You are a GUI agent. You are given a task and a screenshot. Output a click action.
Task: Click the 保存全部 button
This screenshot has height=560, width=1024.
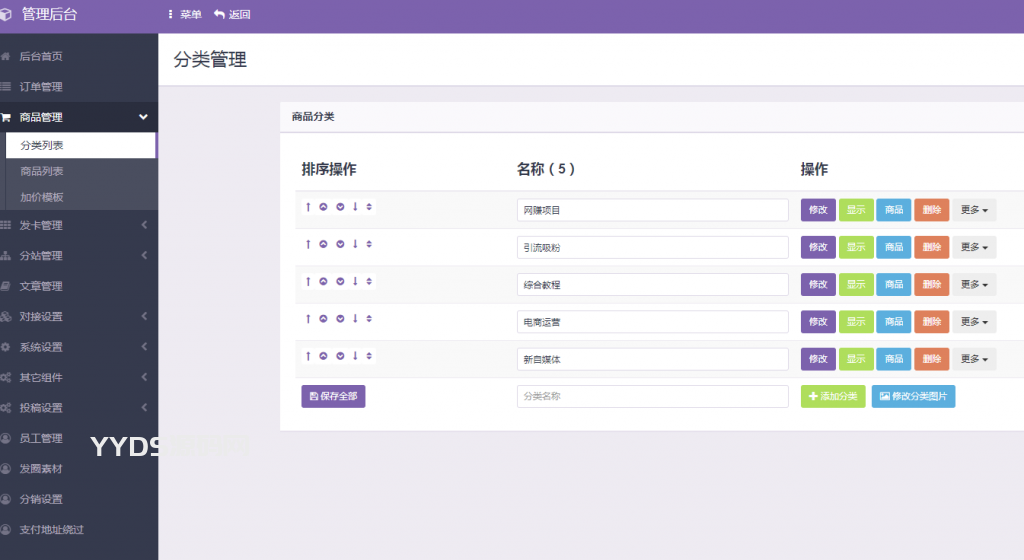tap(333, 397)
